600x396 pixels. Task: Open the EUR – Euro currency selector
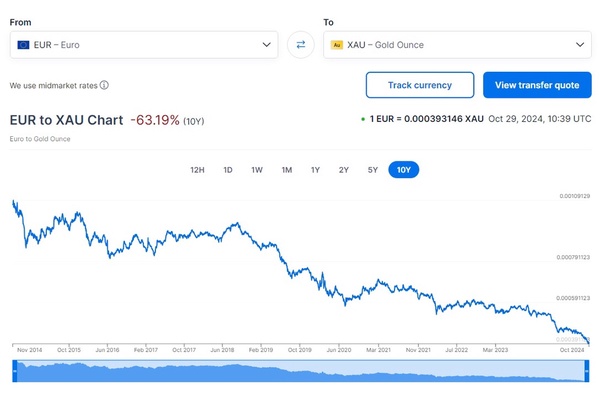(144, 45)
